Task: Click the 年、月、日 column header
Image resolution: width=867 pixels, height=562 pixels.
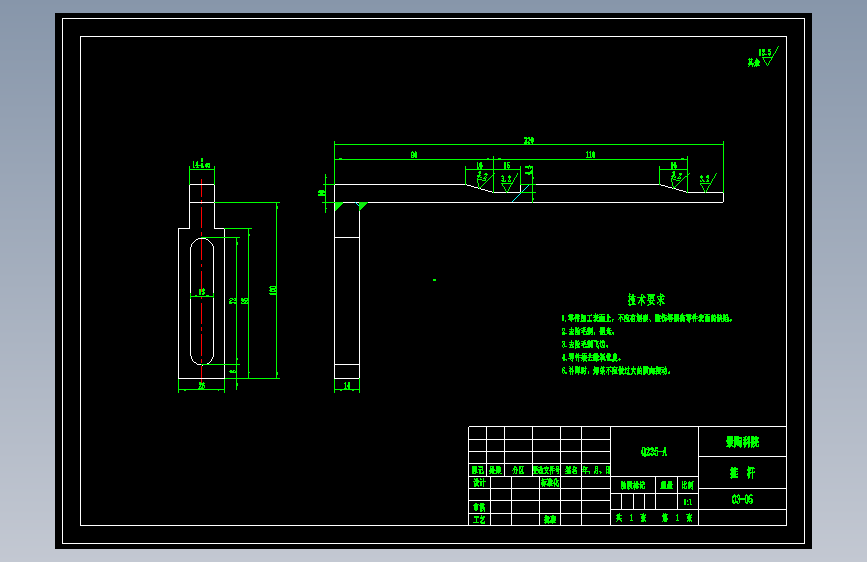Action: click(596, 470)
